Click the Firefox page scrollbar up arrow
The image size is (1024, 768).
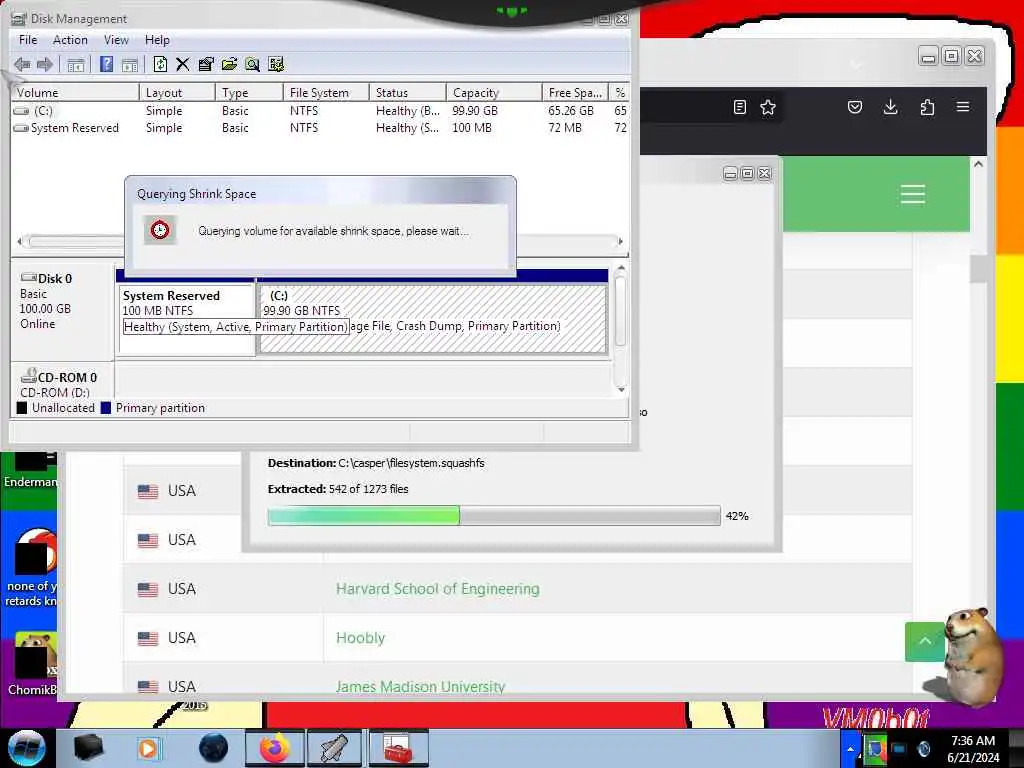click(978, 165)
